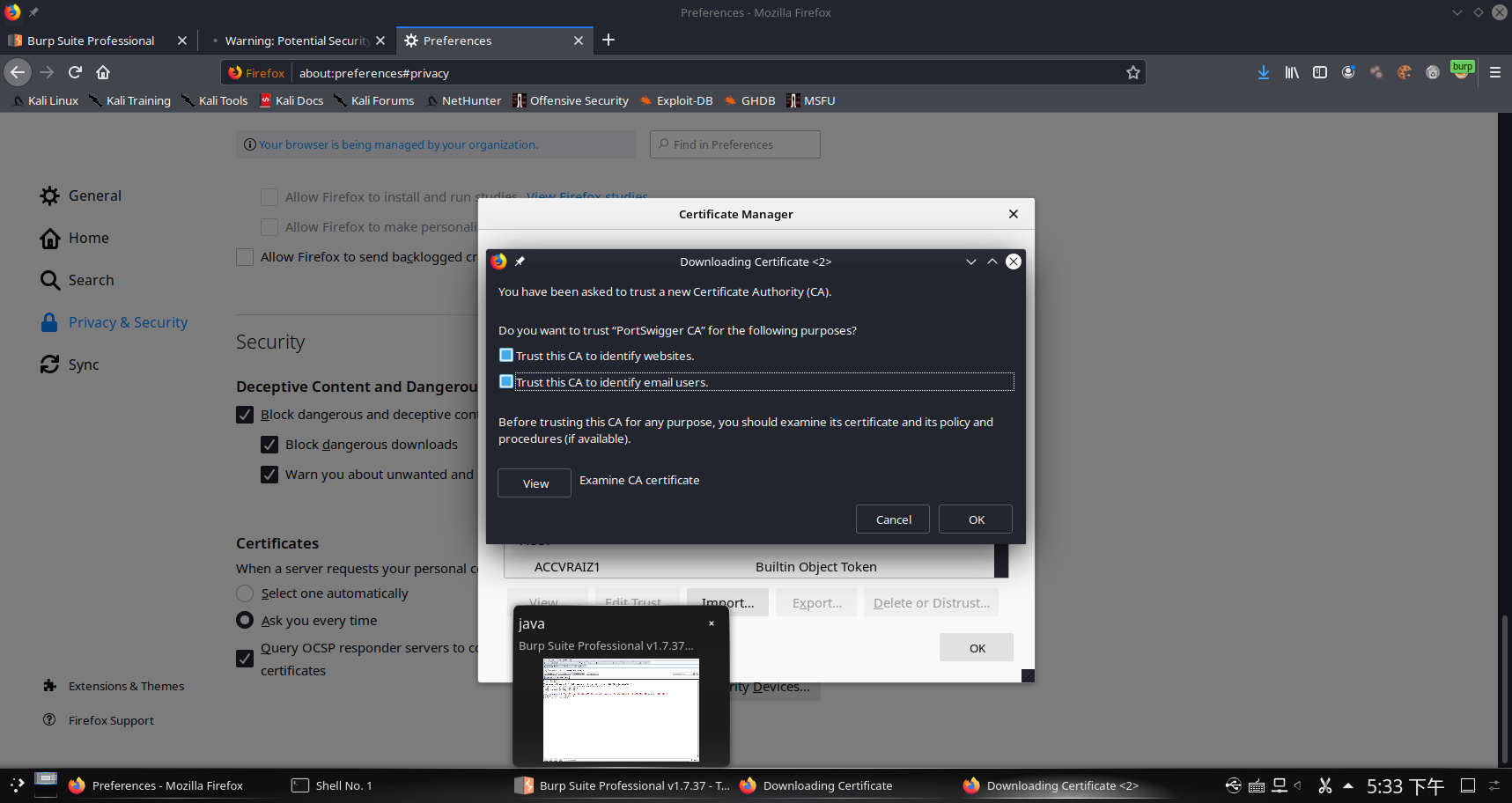Open the KDE application launcher icon

pos(17,785)
